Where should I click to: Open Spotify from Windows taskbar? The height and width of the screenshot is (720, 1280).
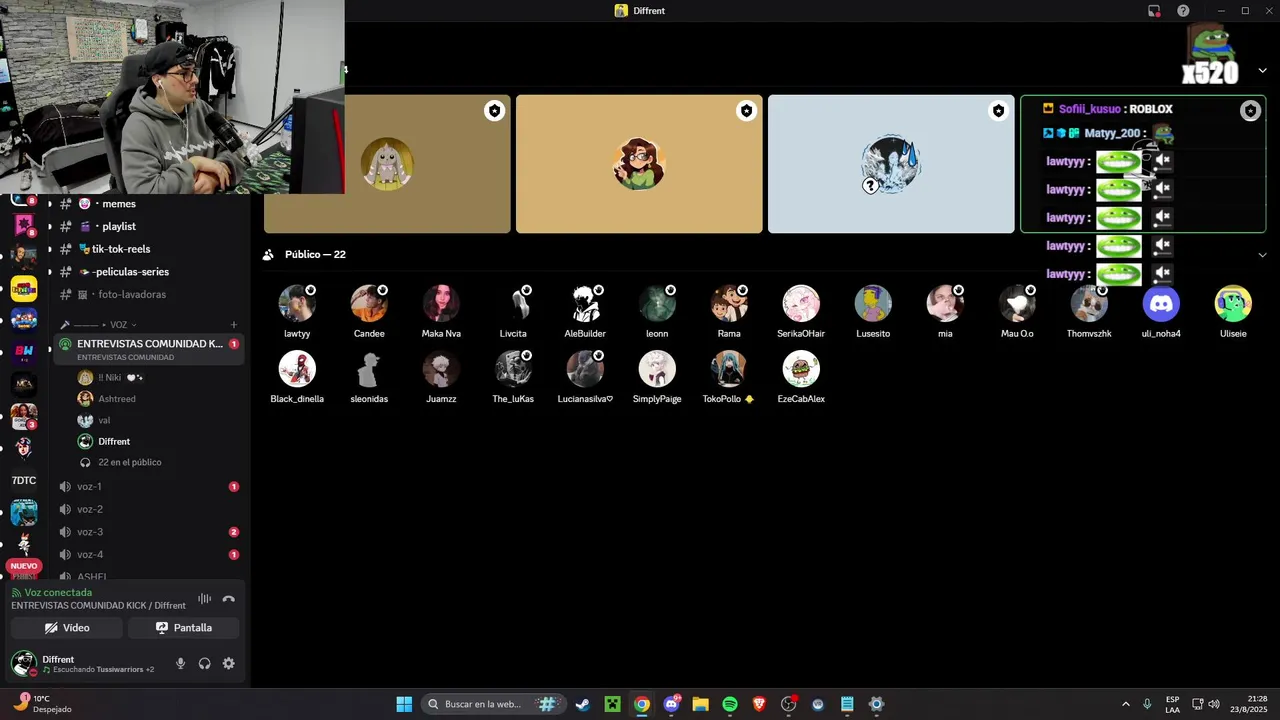click(730, 704)
